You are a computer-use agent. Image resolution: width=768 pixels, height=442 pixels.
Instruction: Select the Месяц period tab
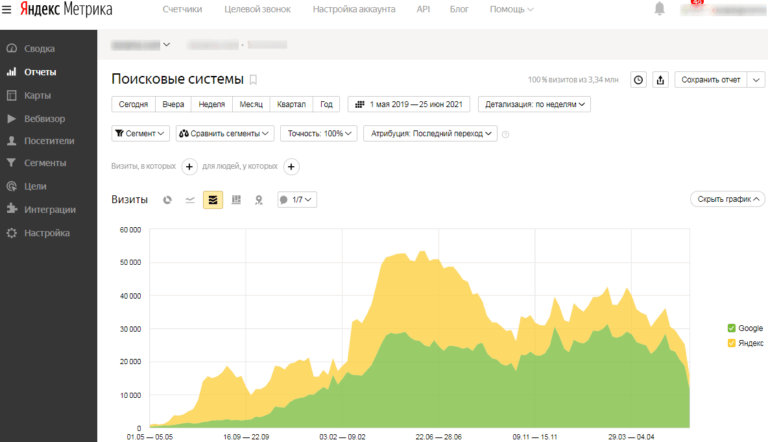[251, 104]
